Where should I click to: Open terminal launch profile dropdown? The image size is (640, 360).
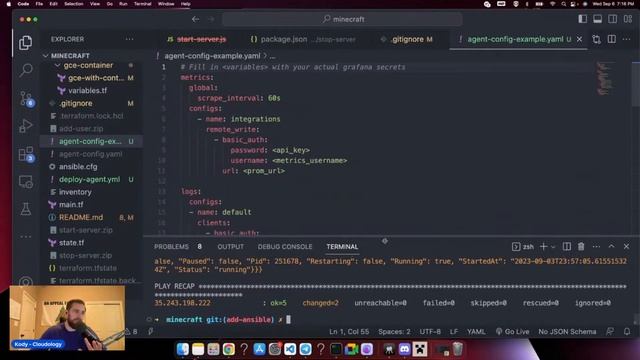click(553, 247)
